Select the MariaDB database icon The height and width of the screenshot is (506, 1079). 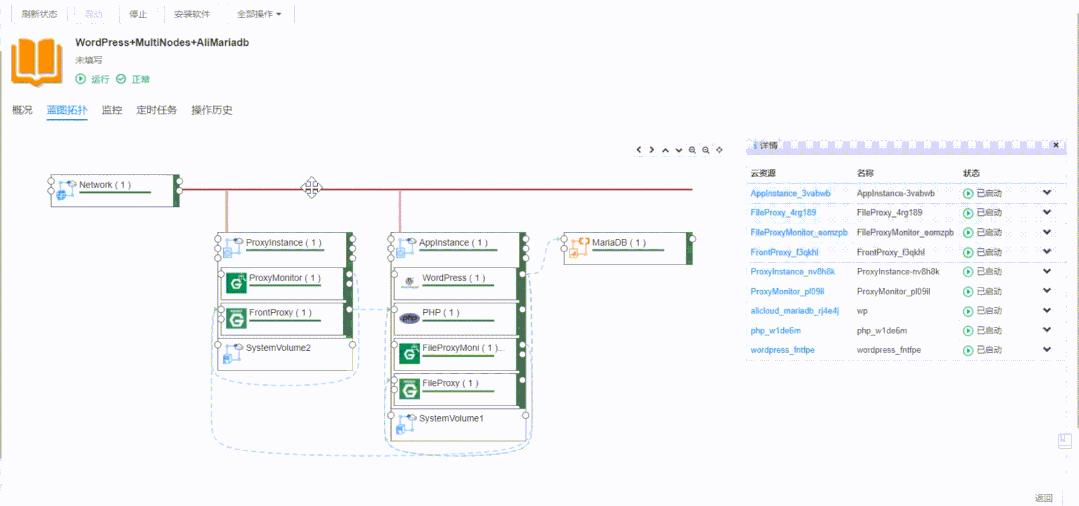pos(580,249)
